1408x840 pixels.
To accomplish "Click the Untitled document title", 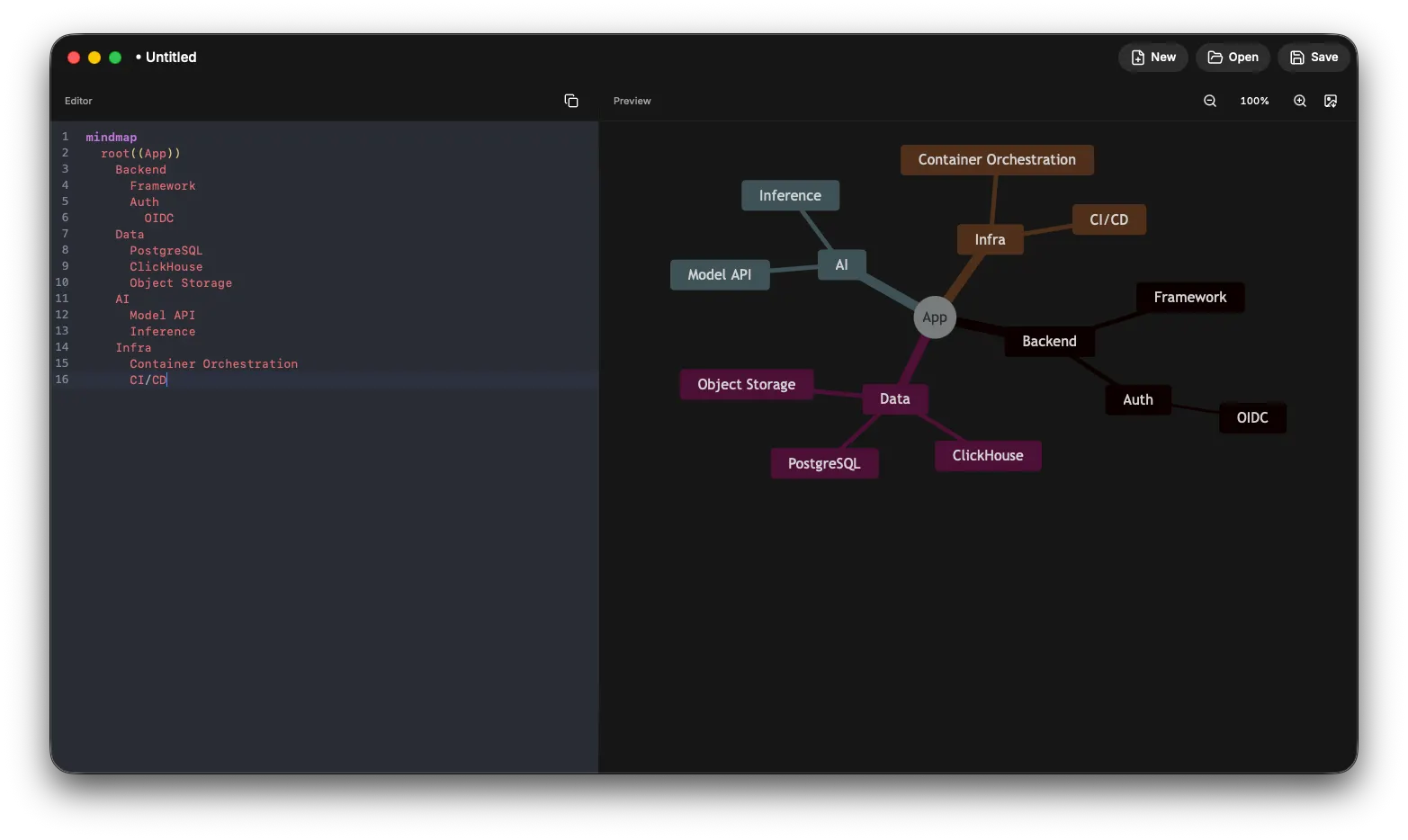I will point(171,58).
